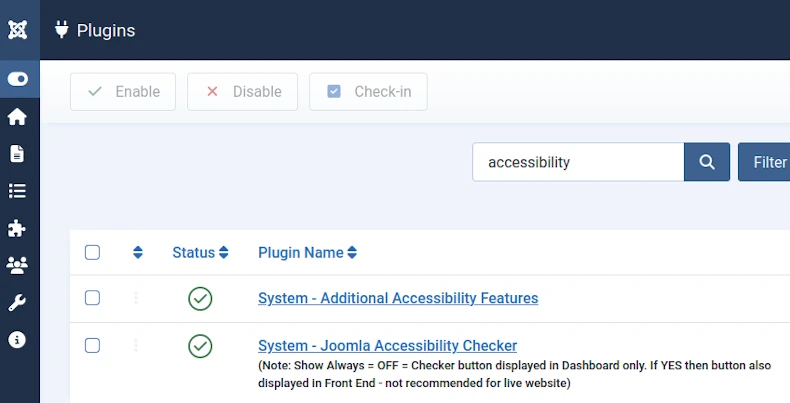Sort the list by ordering column arrows
Image resolution: width=790 pixels, height=403 pixels.
(138, 253)
